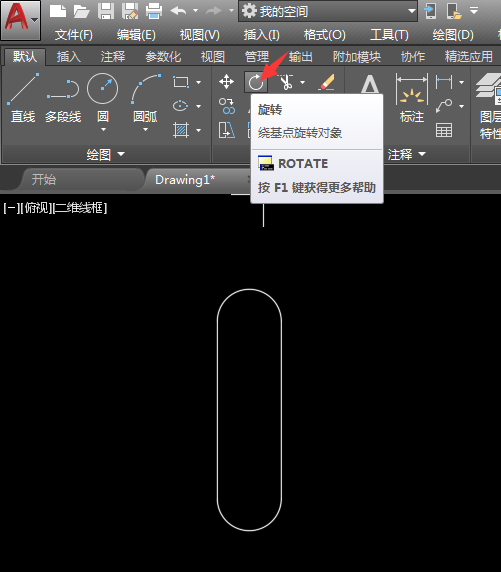Screen dimensions: 501x572
Task: Select the Ellipse draw tool
Action: pos(181,106)
